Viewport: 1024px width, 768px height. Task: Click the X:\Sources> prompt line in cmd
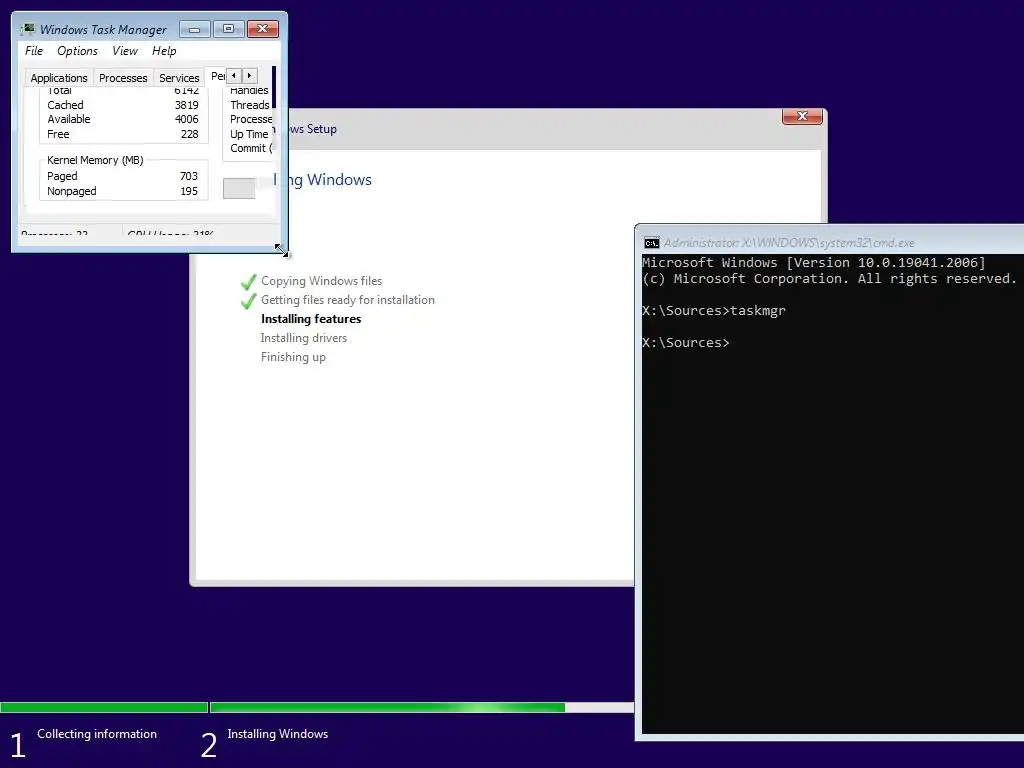(x=686, y=343)
